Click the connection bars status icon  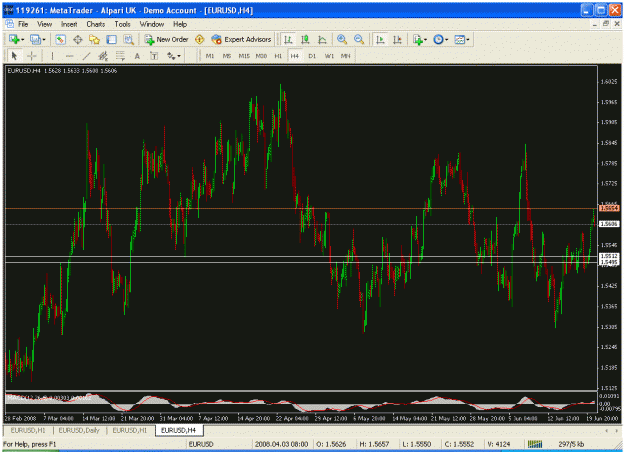pos(535,444)
